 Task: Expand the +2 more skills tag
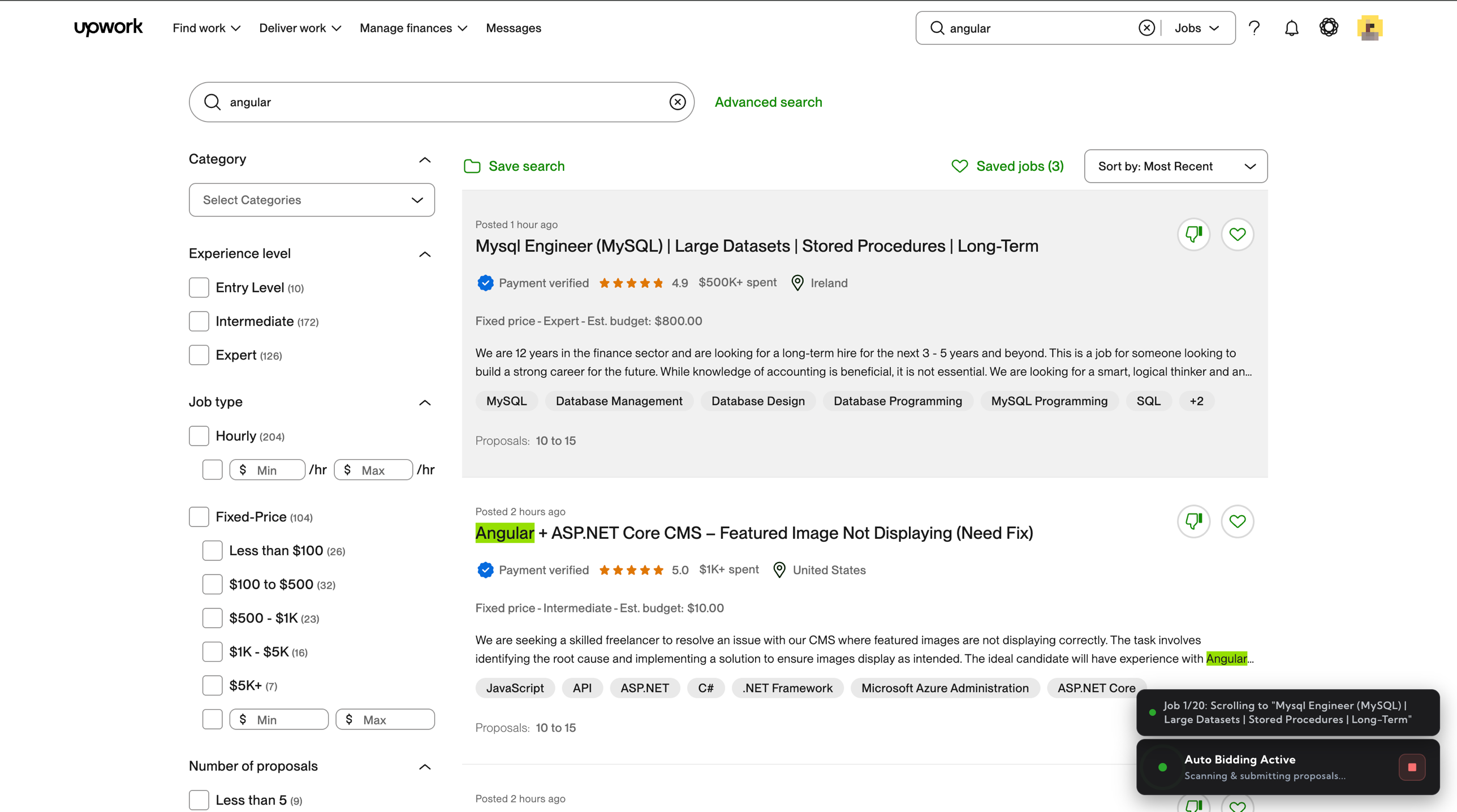[x=1196, y=401]
